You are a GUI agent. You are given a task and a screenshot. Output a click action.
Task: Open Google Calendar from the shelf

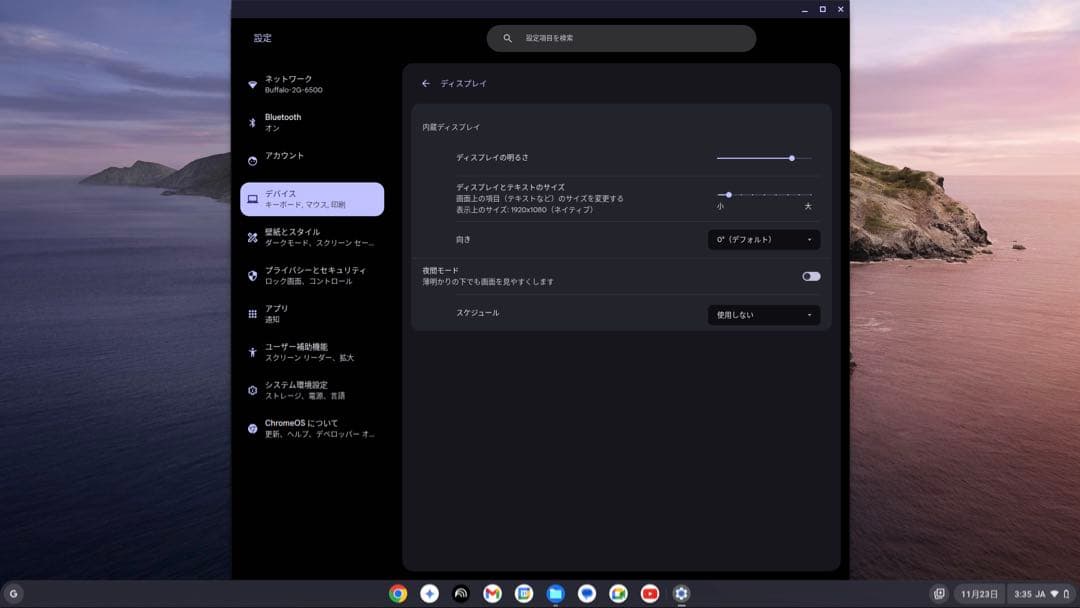(x=523, y=593)
